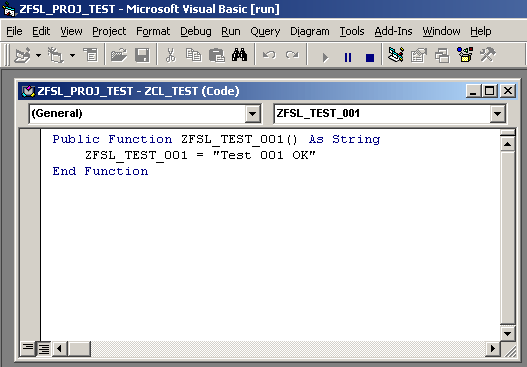Image resolution: width=527 pixels, height=367 pixels.
Task: Open the Toolbox hammer-and-wrench icon
Action: (488, 55)
